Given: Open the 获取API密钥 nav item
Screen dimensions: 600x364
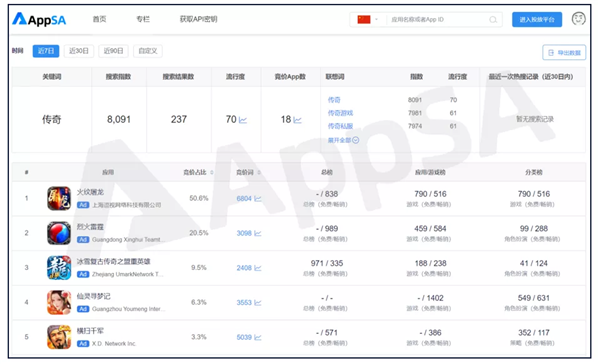Looking at the screenshot, I should pos(199,19).
